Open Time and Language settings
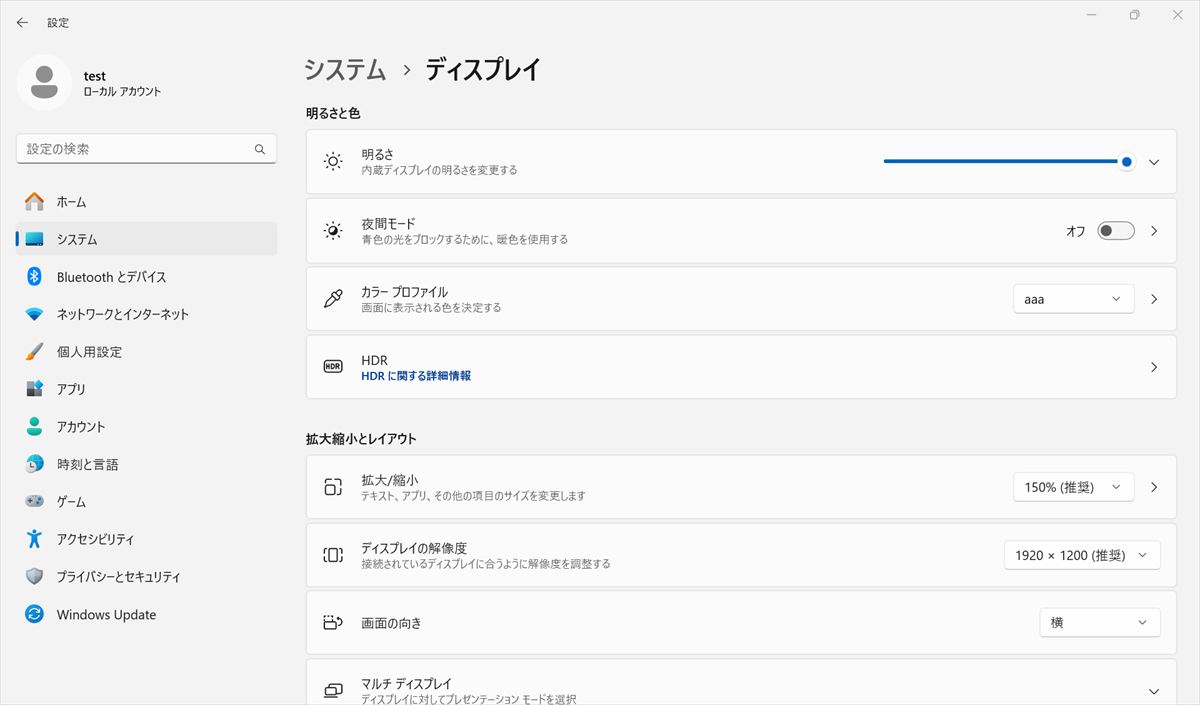 pos(87,465)
